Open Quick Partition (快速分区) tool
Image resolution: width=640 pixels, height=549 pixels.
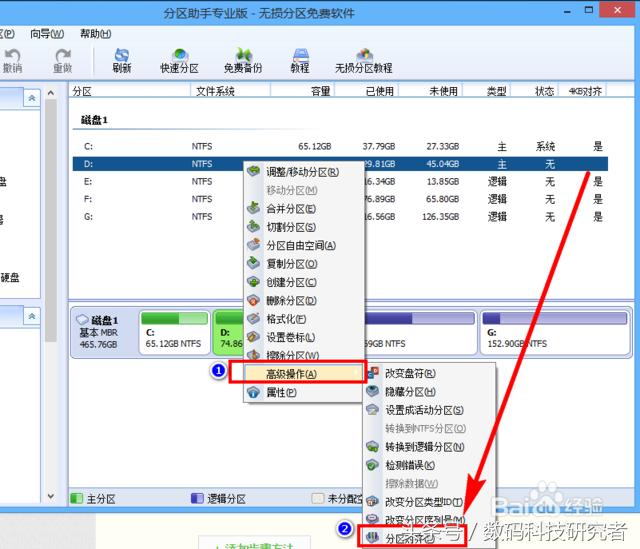pyautogui.click(x=180, y=61)
